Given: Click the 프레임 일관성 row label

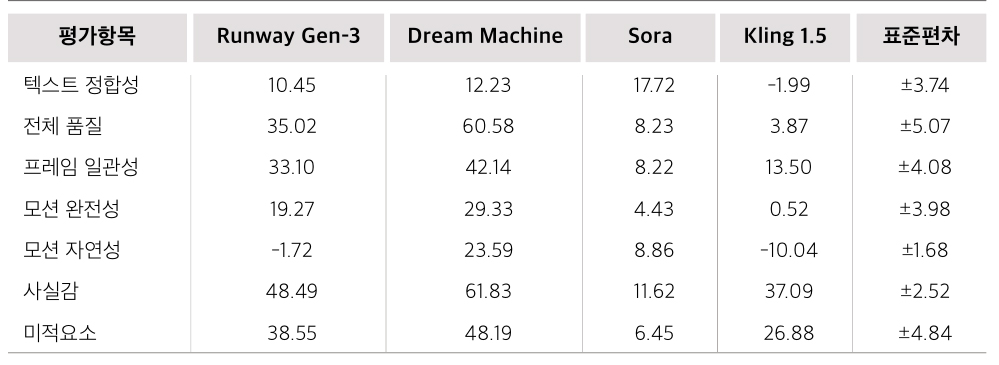Looking at the screenshot, I should (x=81, y=168).
